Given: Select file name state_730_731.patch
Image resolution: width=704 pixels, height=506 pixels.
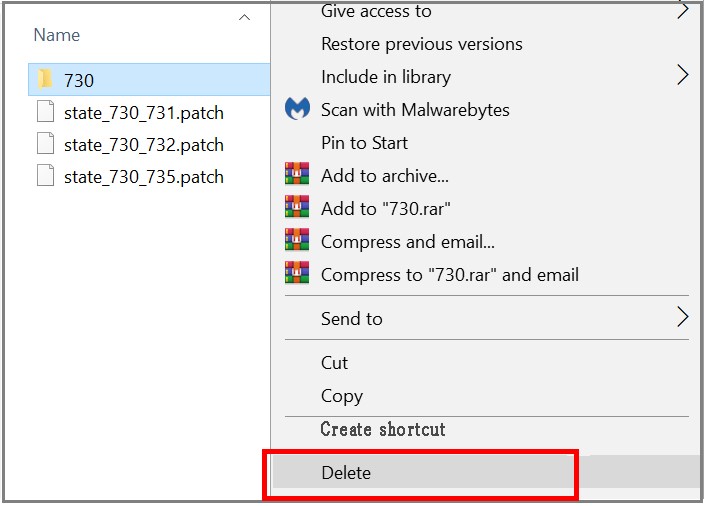Looking at the screenshot, I should 144,113.
